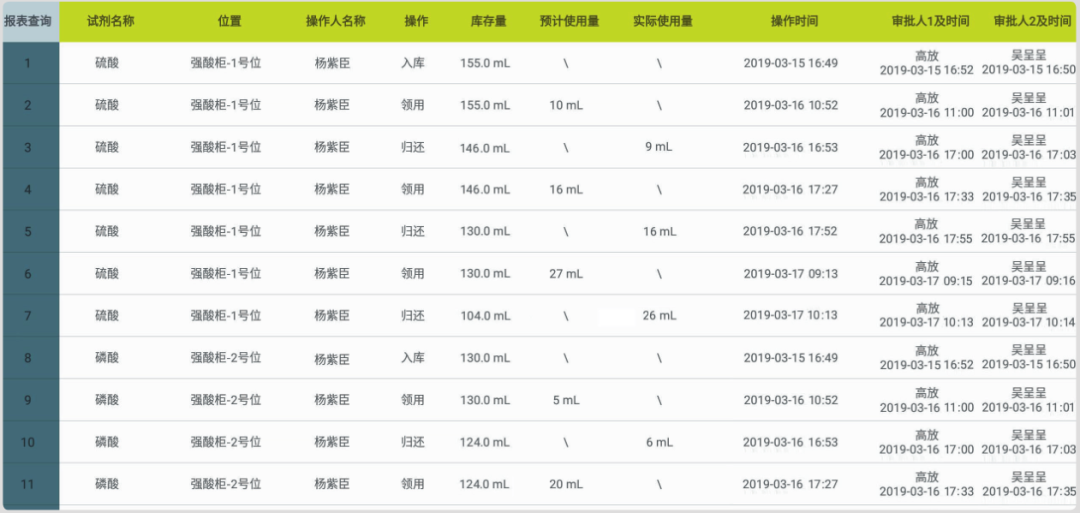Select row number 9
The height and width of the screenshot is (513, 1080).
click(x=28, y=400)
